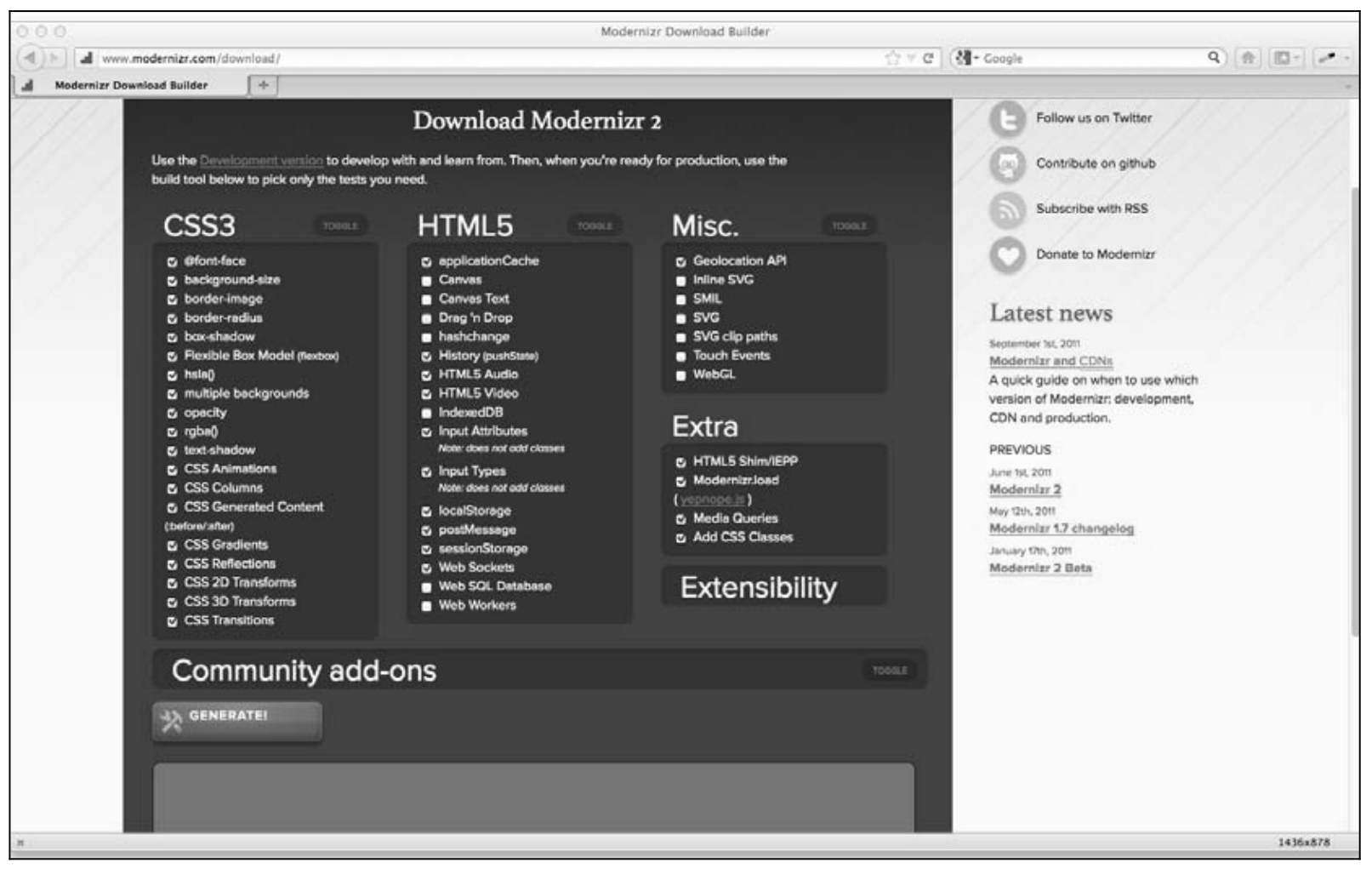Click the GitHub octocat icon
Viewport: 1372px width, 874px height.
click(x=1007, y=164)
